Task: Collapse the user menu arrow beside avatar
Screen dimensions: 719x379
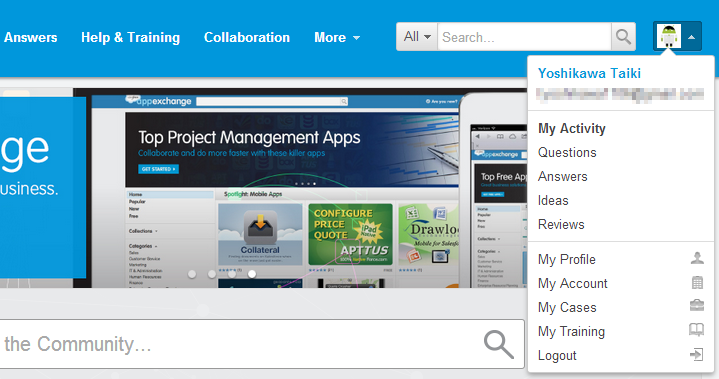Action: click(691, 37)
